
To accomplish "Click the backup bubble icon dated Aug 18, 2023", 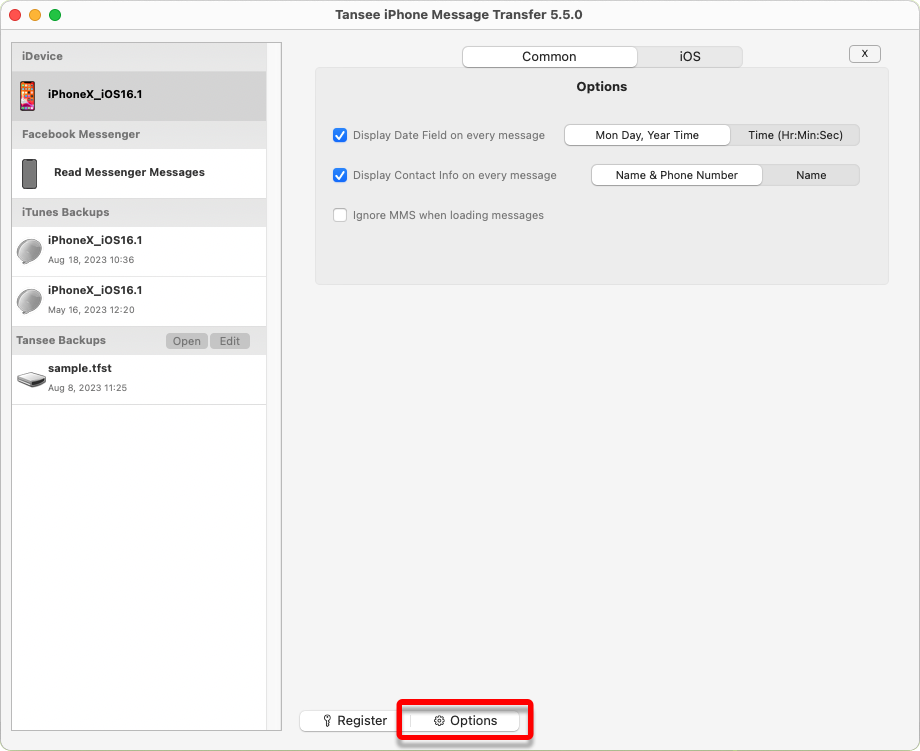I will pyautogui.click(x=29, y=251).
